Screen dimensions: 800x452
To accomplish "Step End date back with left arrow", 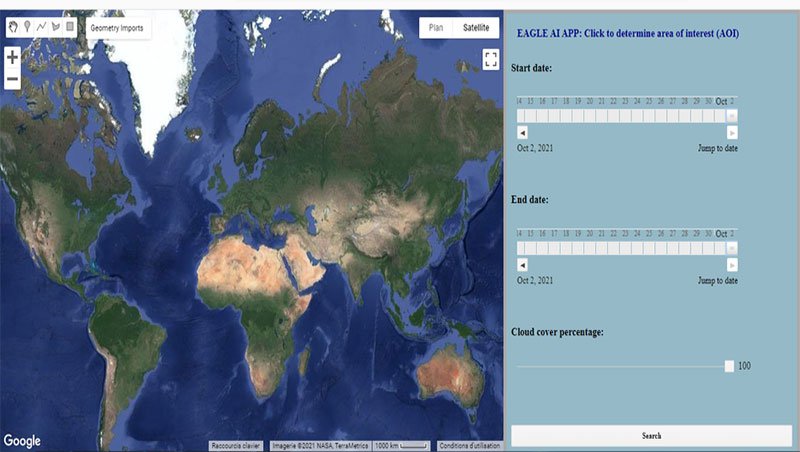I will click(522, 265).
